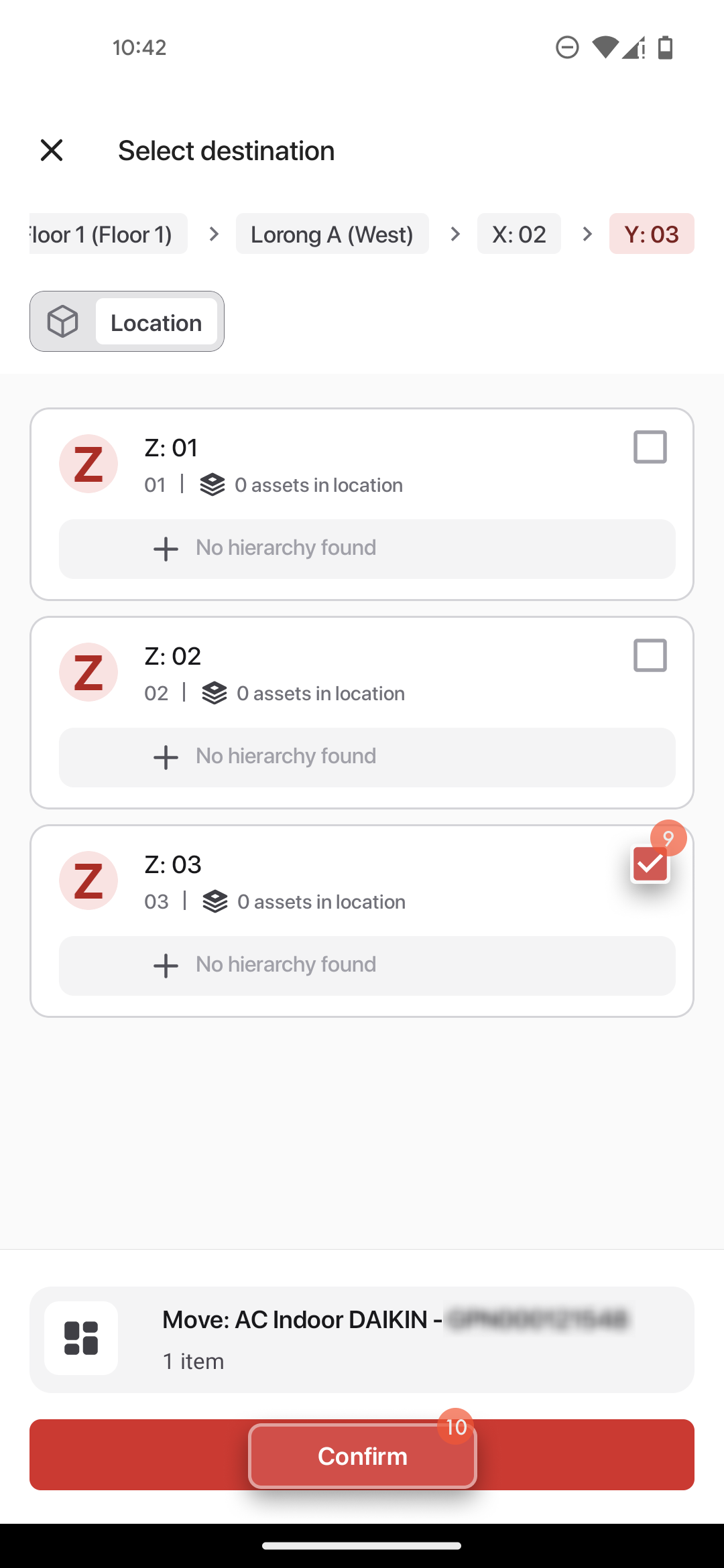Viewport: 724px width, 1568px height.
Task: Go to X: 02 breadcrumb
Action: coord(519,234)
